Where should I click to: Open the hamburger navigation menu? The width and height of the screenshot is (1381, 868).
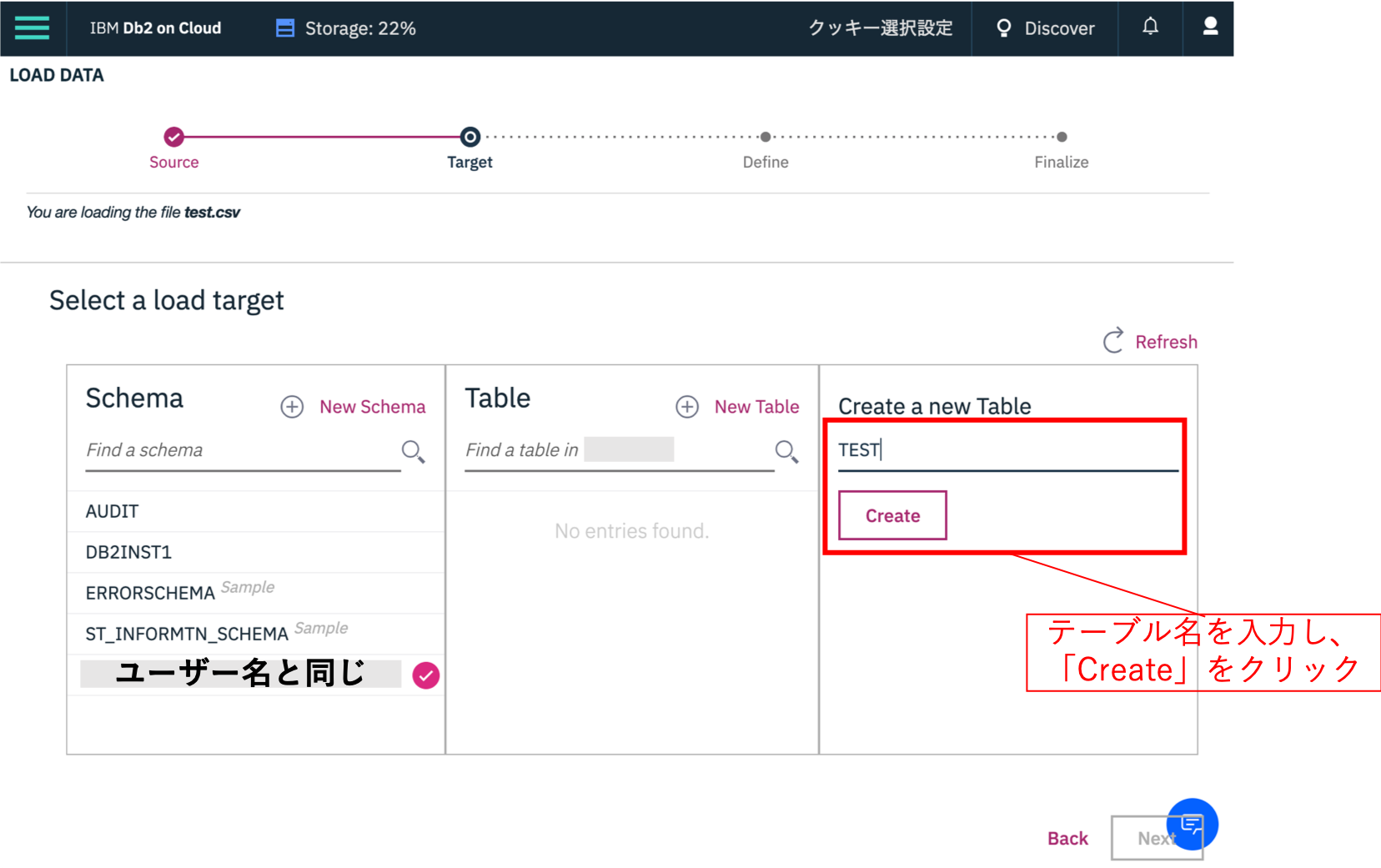[x=33, y=28]
